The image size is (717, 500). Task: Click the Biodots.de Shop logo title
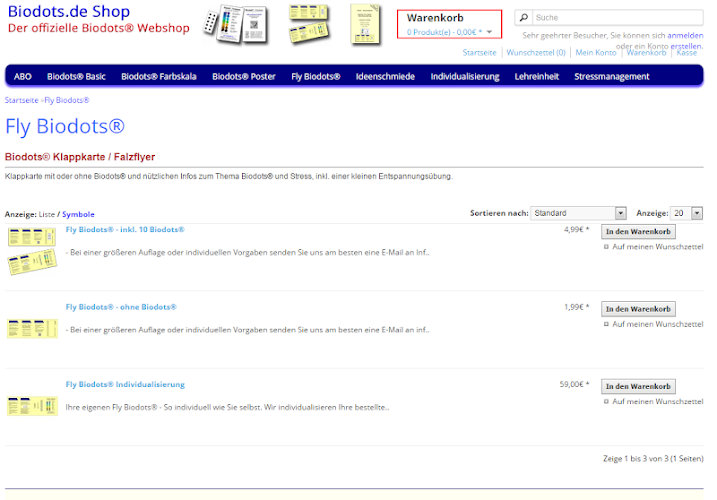point(69,11)
